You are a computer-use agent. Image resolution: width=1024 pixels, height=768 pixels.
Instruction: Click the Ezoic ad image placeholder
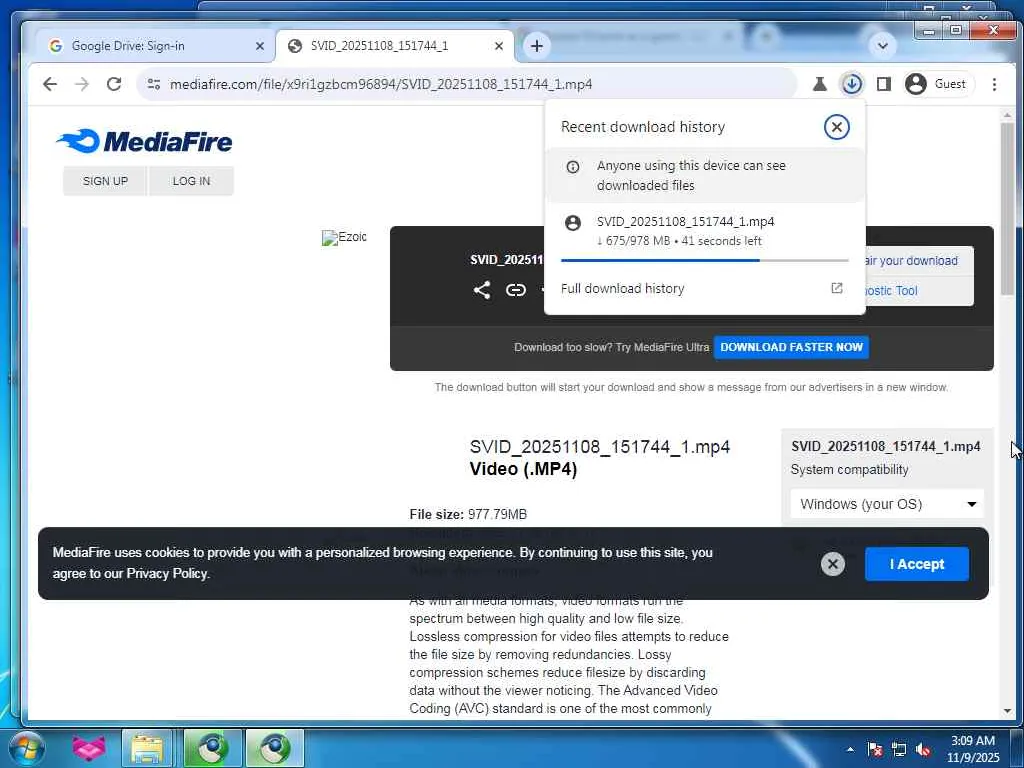(x=344, y=237)
